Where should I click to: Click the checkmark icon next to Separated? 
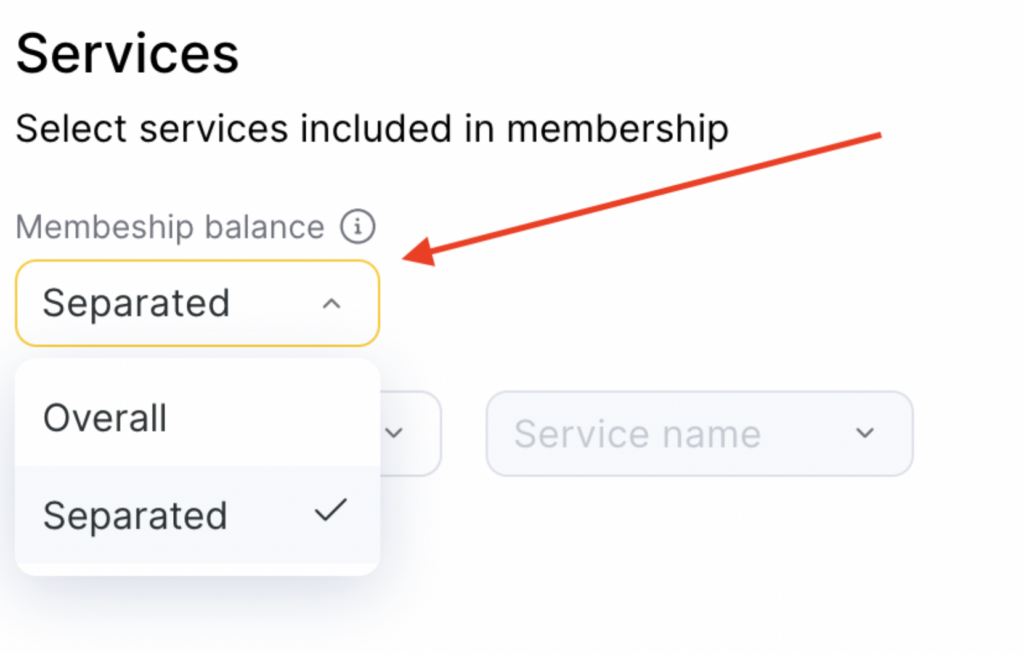click(330, 512)
